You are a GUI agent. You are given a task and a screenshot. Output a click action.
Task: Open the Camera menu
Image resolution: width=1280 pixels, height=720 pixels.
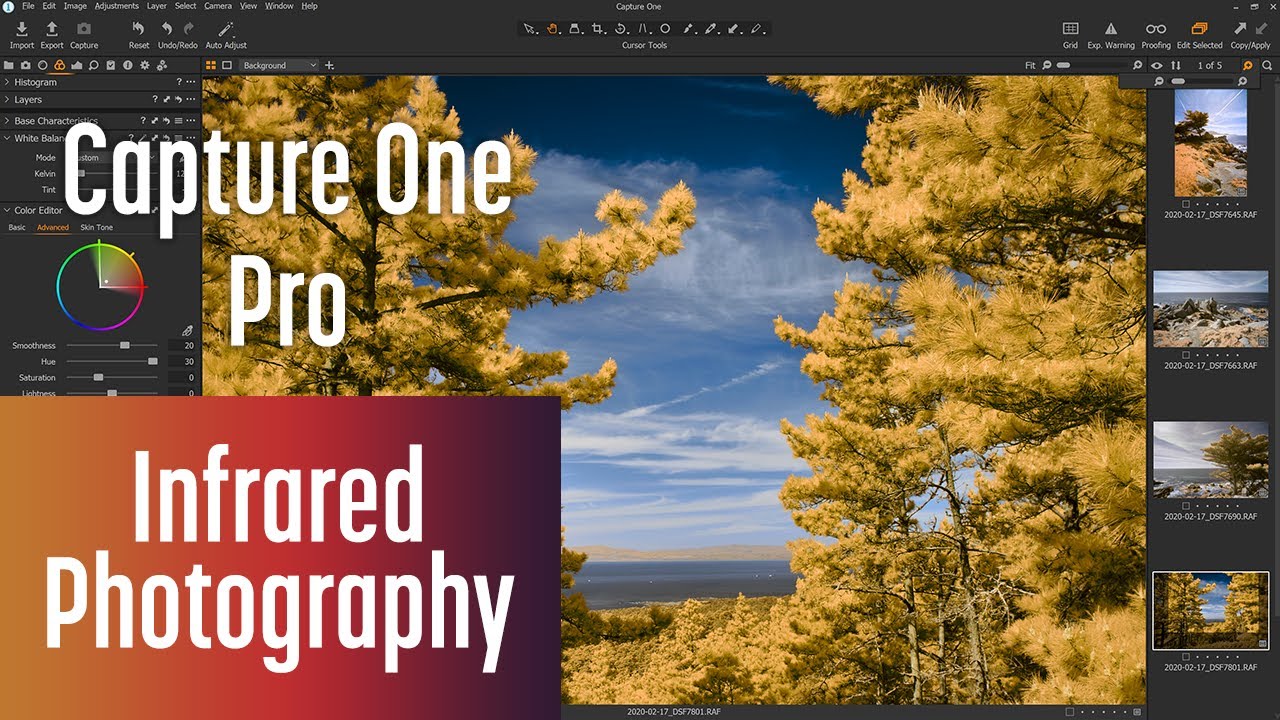coord(218,6)
